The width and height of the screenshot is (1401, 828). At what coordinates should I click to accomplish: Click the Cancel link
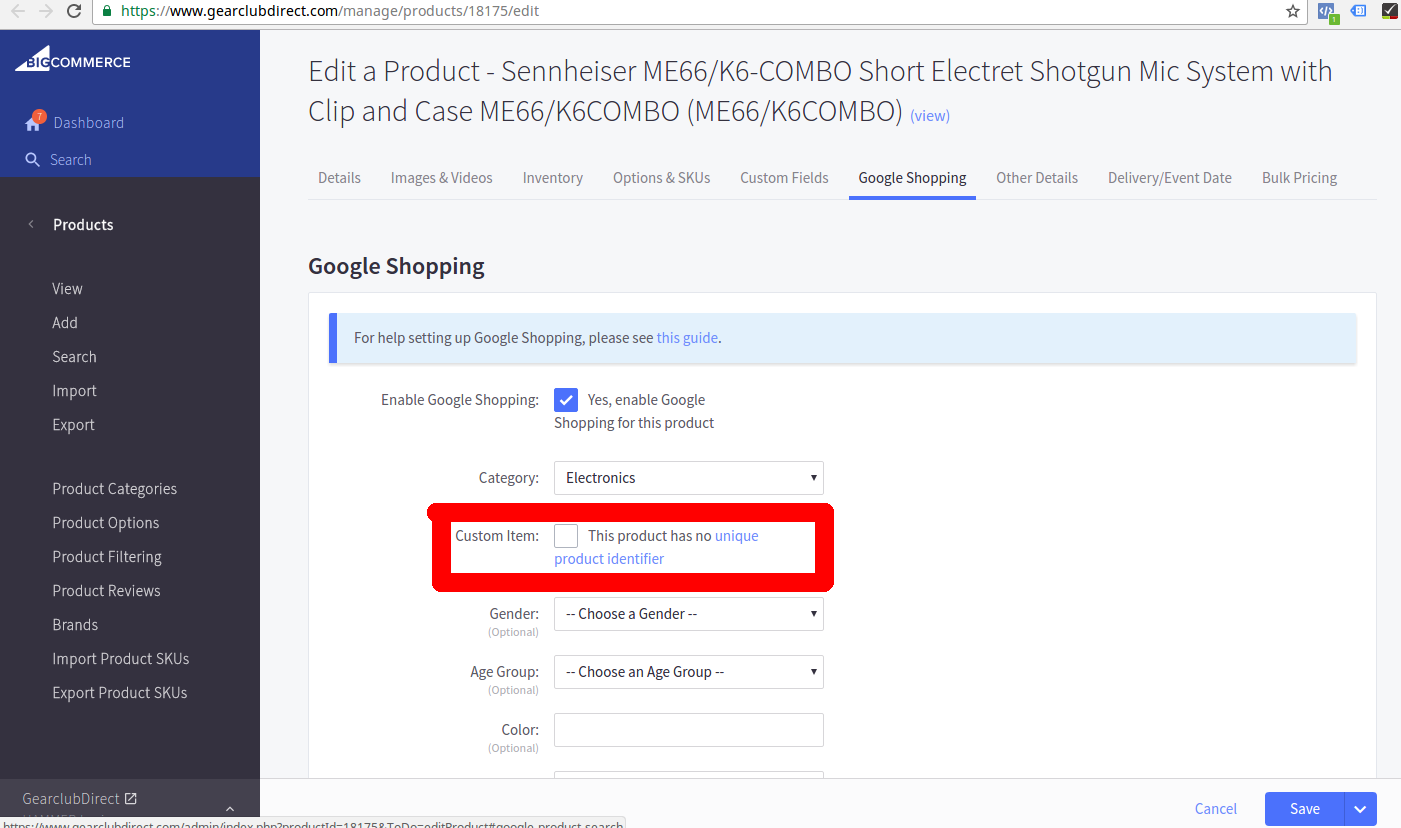1216,809
